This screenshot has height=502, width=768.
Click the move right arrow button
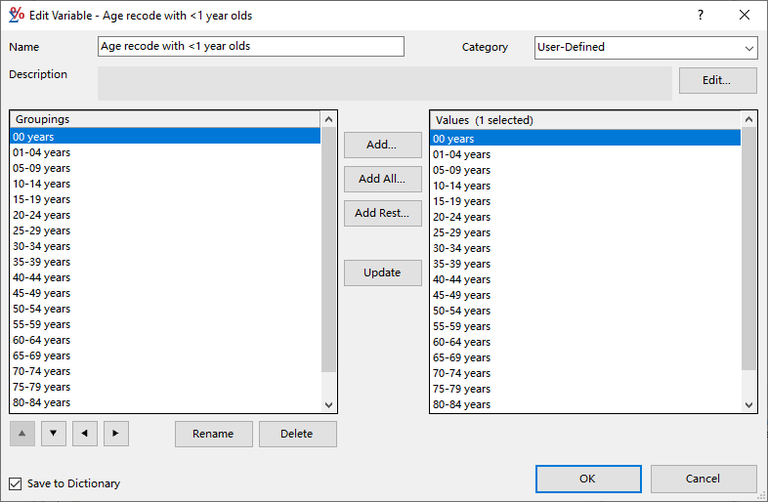(117, 433)
